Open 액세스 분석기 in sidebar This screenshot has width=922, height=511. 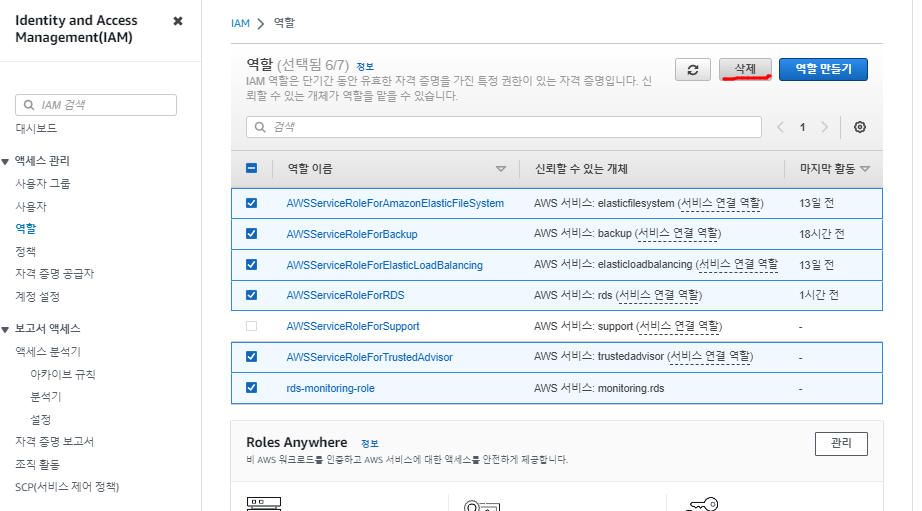[48, 352]
